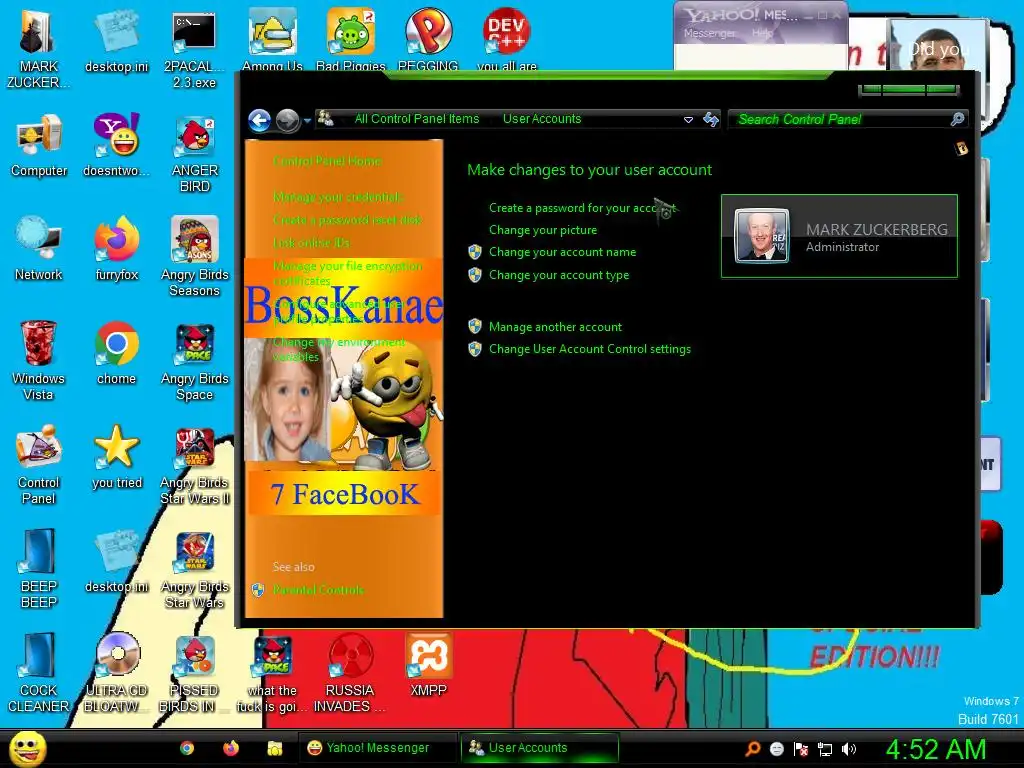Image resolution: width=1024 pixels, height=768 pixels.
Task: Click the search magnifier icon
Action: pyautogui.click(x=957, y=119)
